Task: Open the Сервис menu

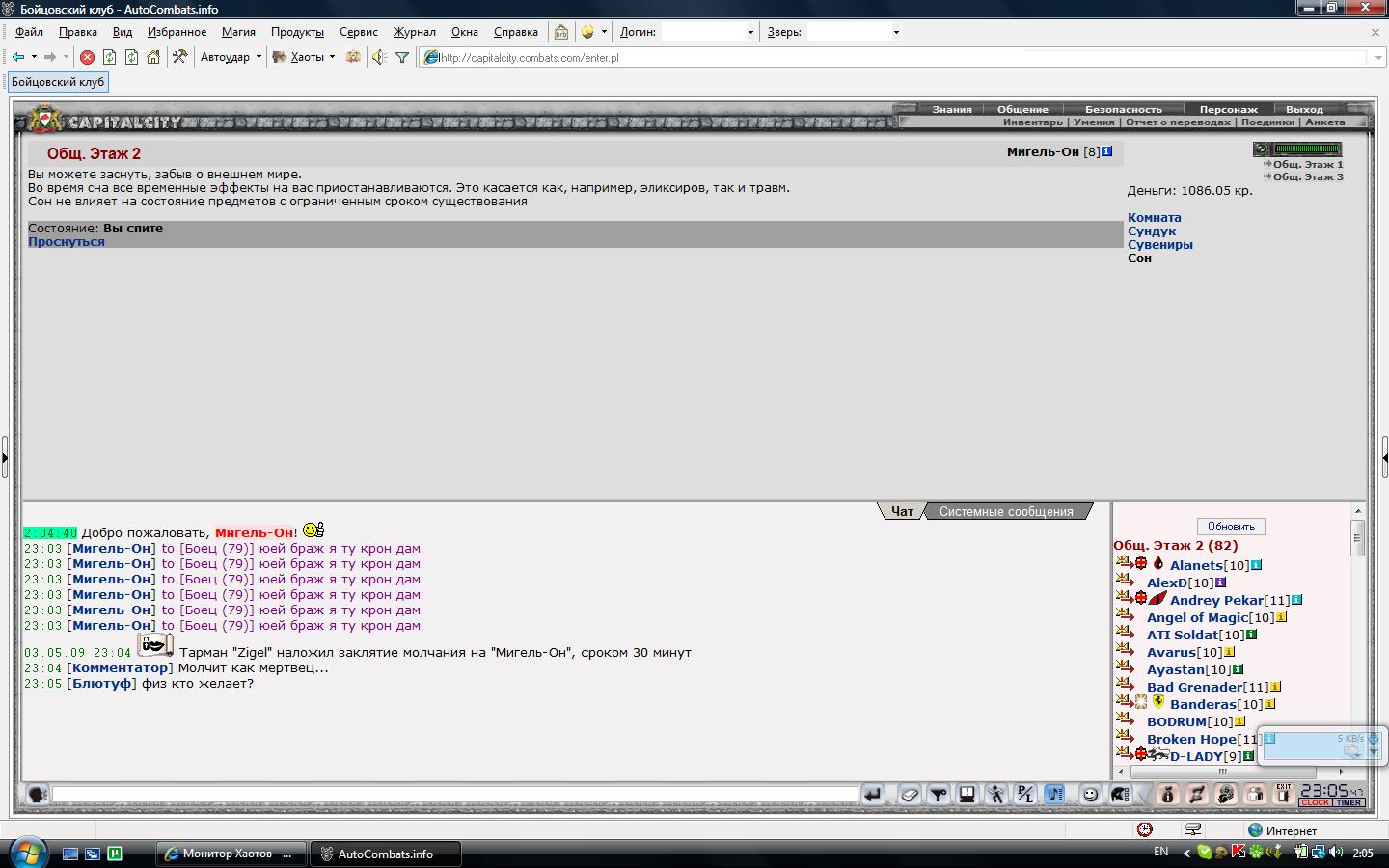Action: coord(358,32)
